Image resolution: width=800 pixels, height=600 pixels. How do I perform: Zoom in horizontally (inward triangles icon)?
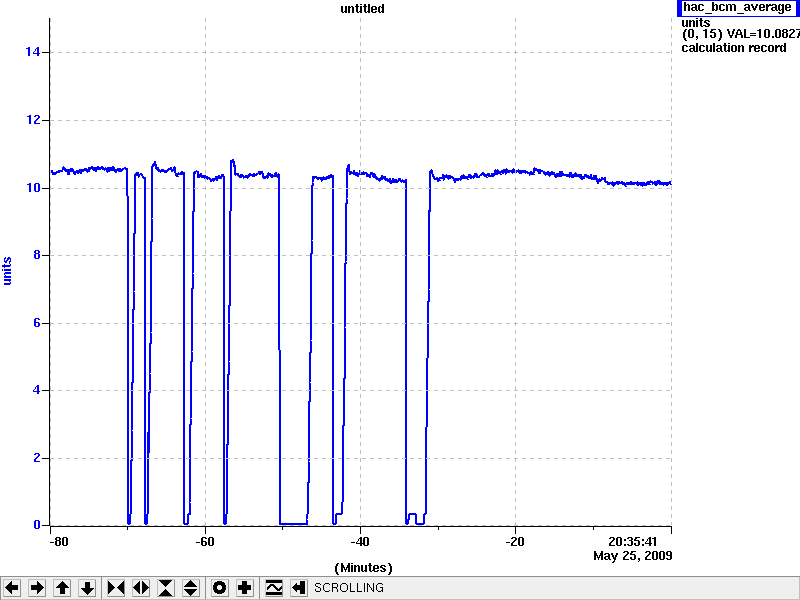(x=116, y=588)
